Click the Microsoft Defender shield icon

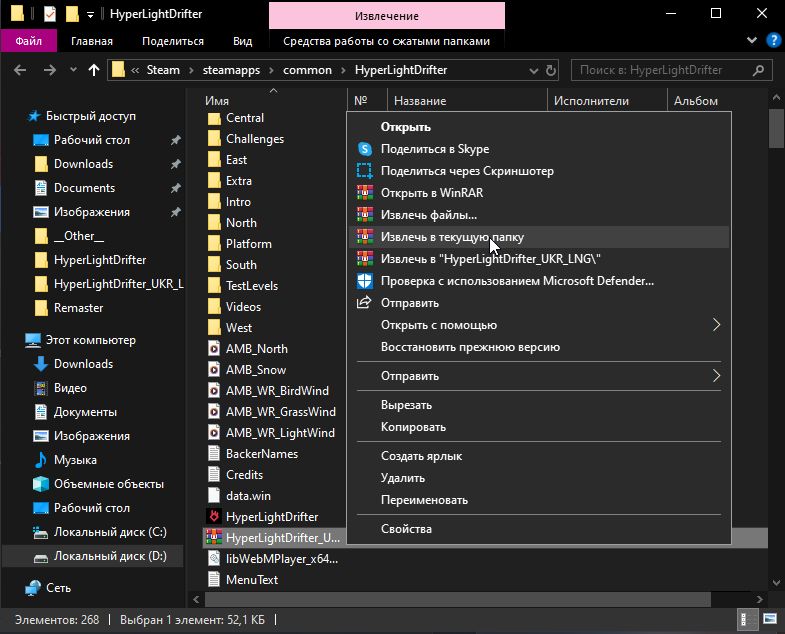coord(364,281)
